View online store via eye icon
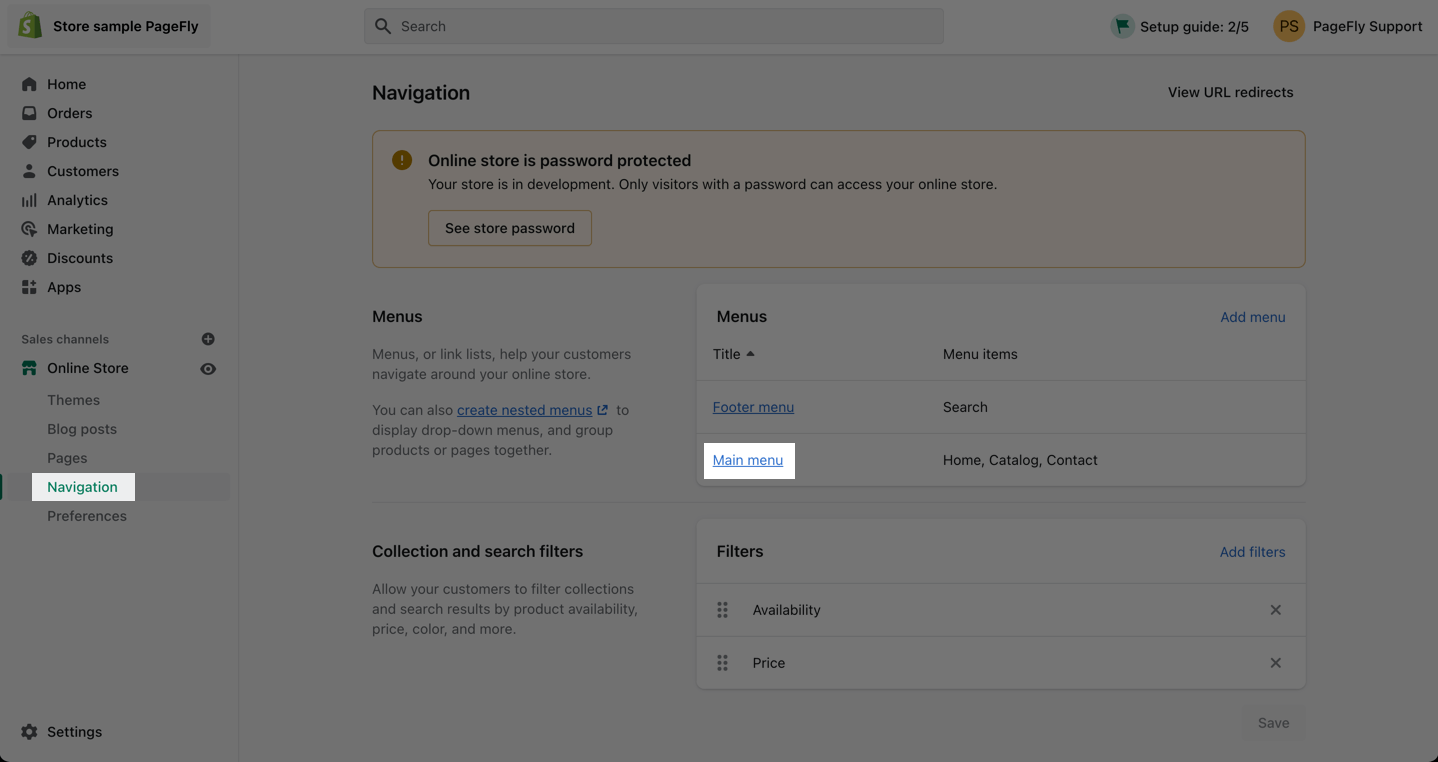 click(208, 369)
